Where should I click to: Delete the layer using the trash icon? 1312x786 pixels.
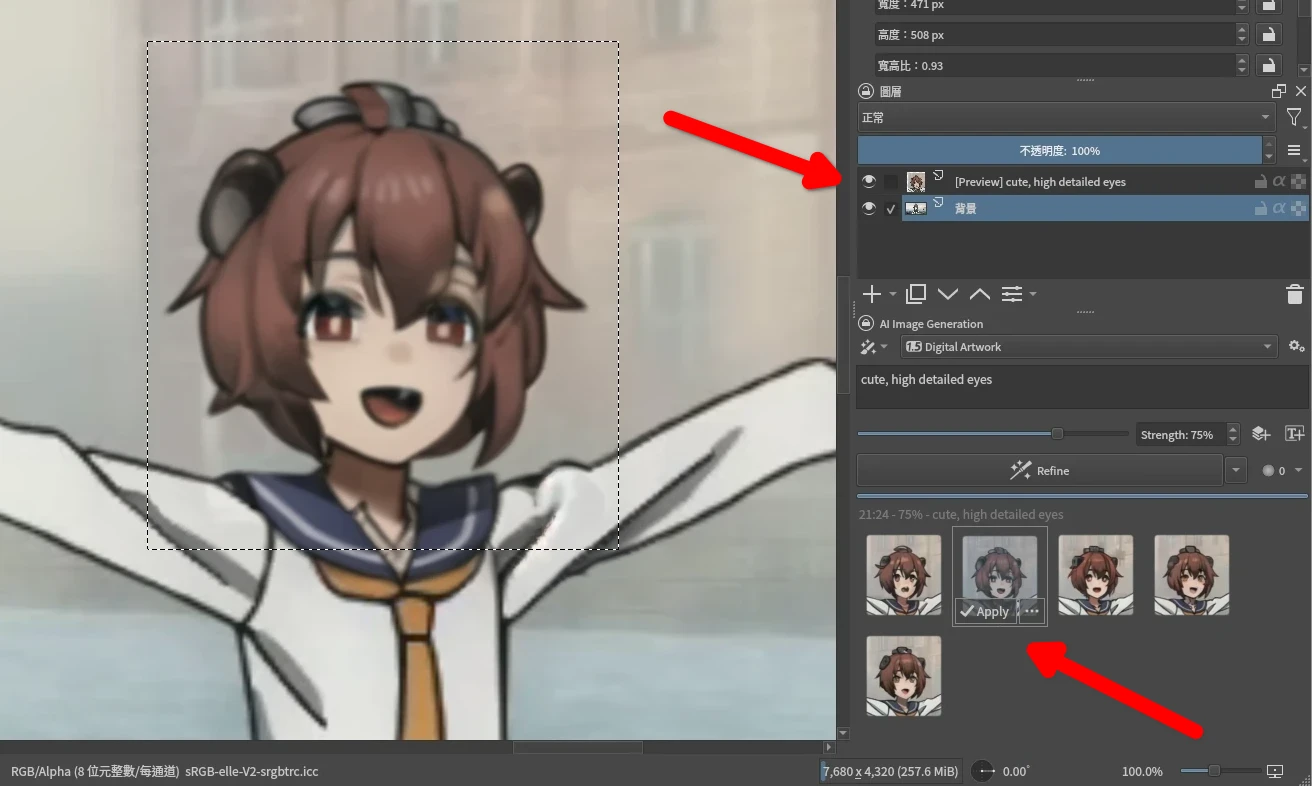click(x=1294, y=294)
